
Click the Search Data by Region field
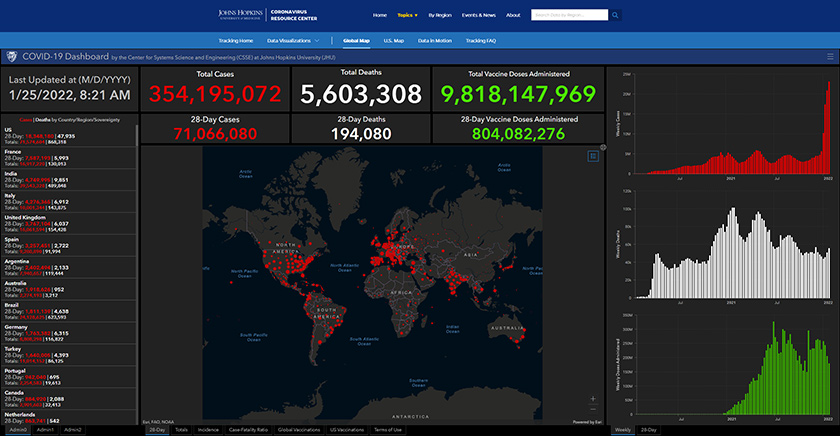click(569, 15)
